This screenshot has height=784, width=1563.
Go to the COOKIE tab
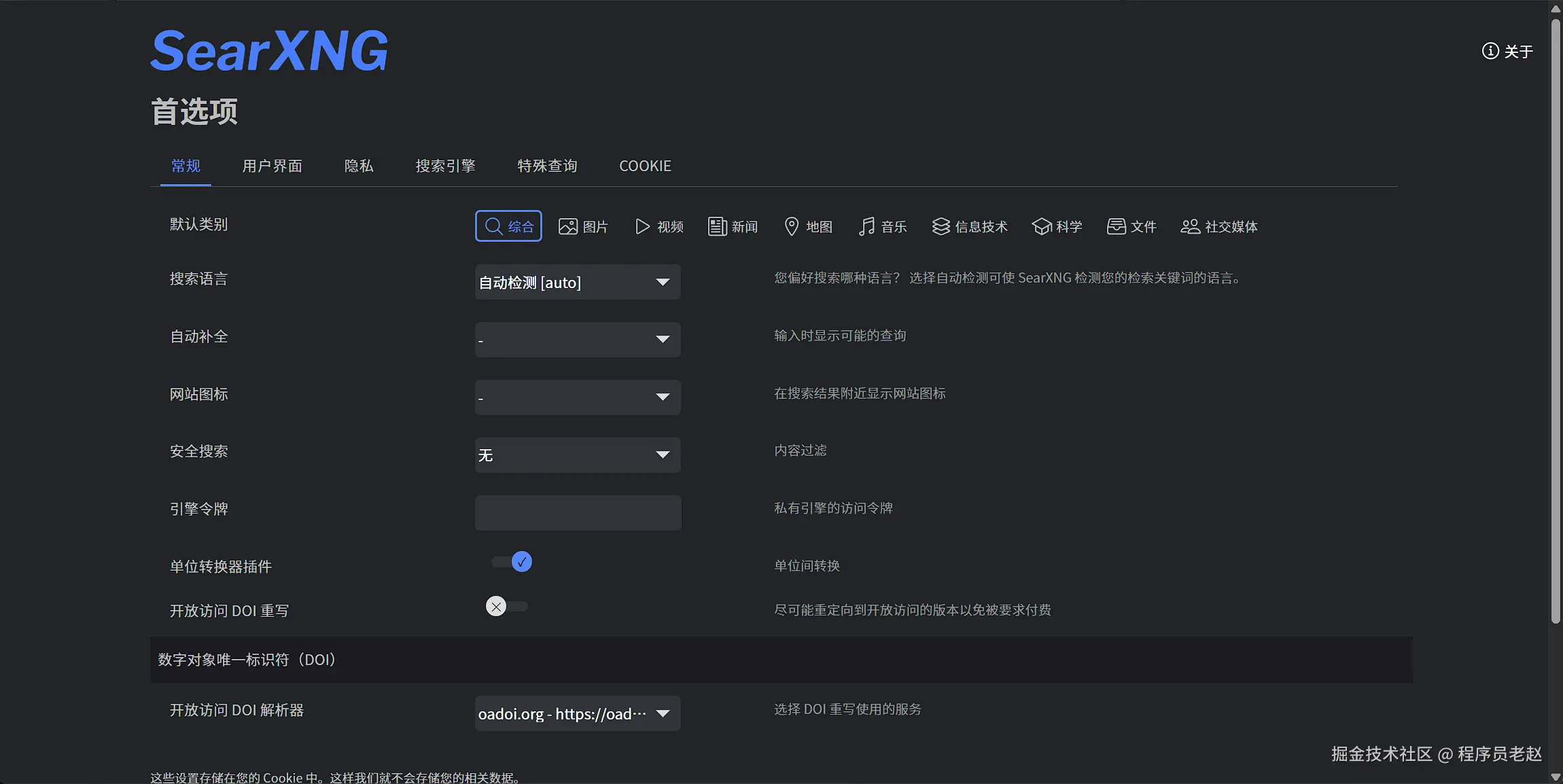click(x=645, y=166)
